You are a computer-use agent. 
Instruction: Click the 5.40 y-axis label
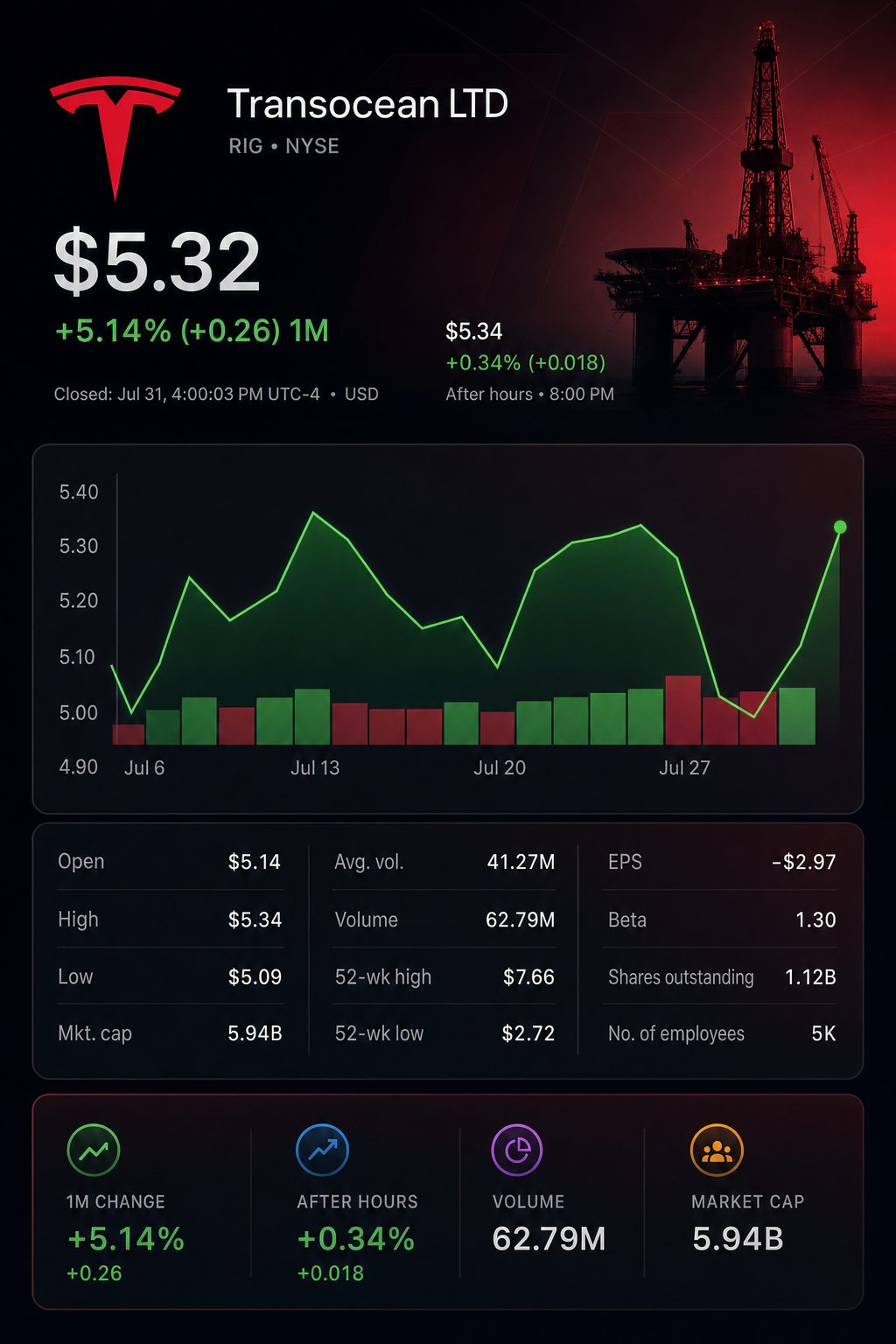(79, 492)
